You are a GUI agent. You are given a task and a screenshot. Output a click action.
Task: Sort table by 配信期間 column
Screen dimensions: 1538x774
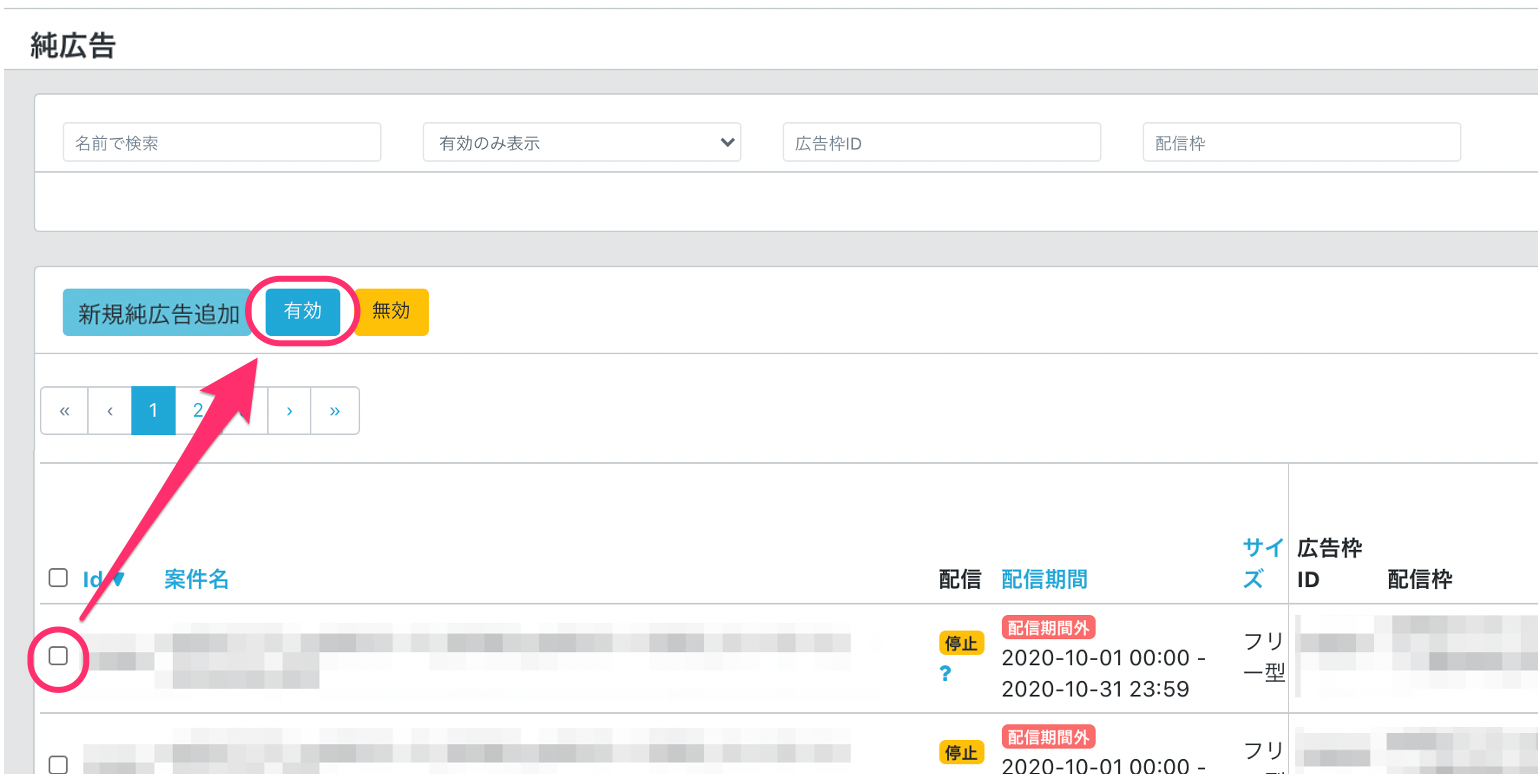pyautogui.click(x=1044, y=579)
